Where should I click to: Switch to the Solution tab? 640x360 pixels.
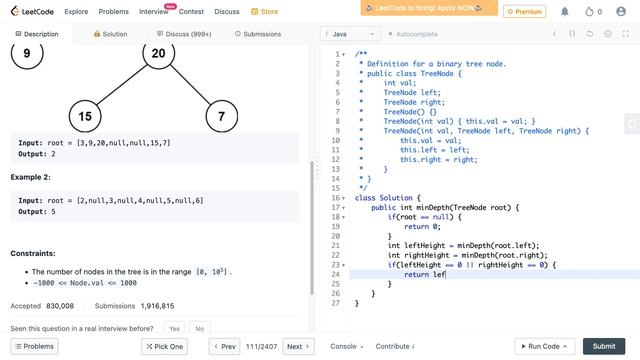110,34
